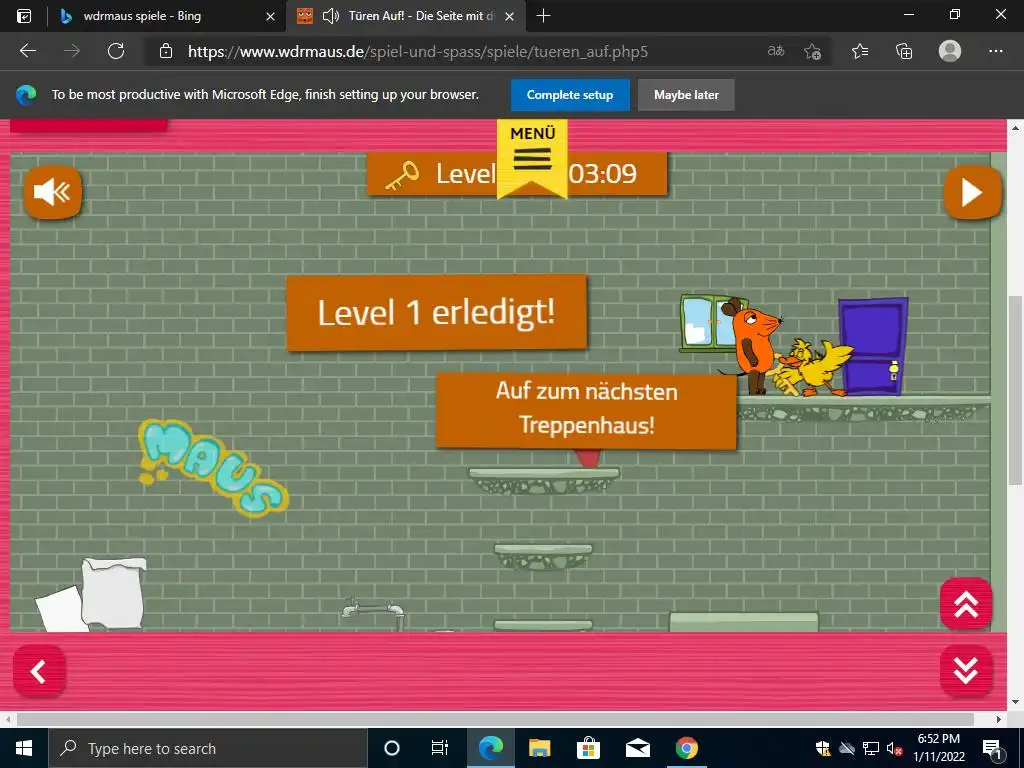Screen dimensions: 1024x768
Task: Mute the game sound with the speaker button
Action: pos(52,192)
